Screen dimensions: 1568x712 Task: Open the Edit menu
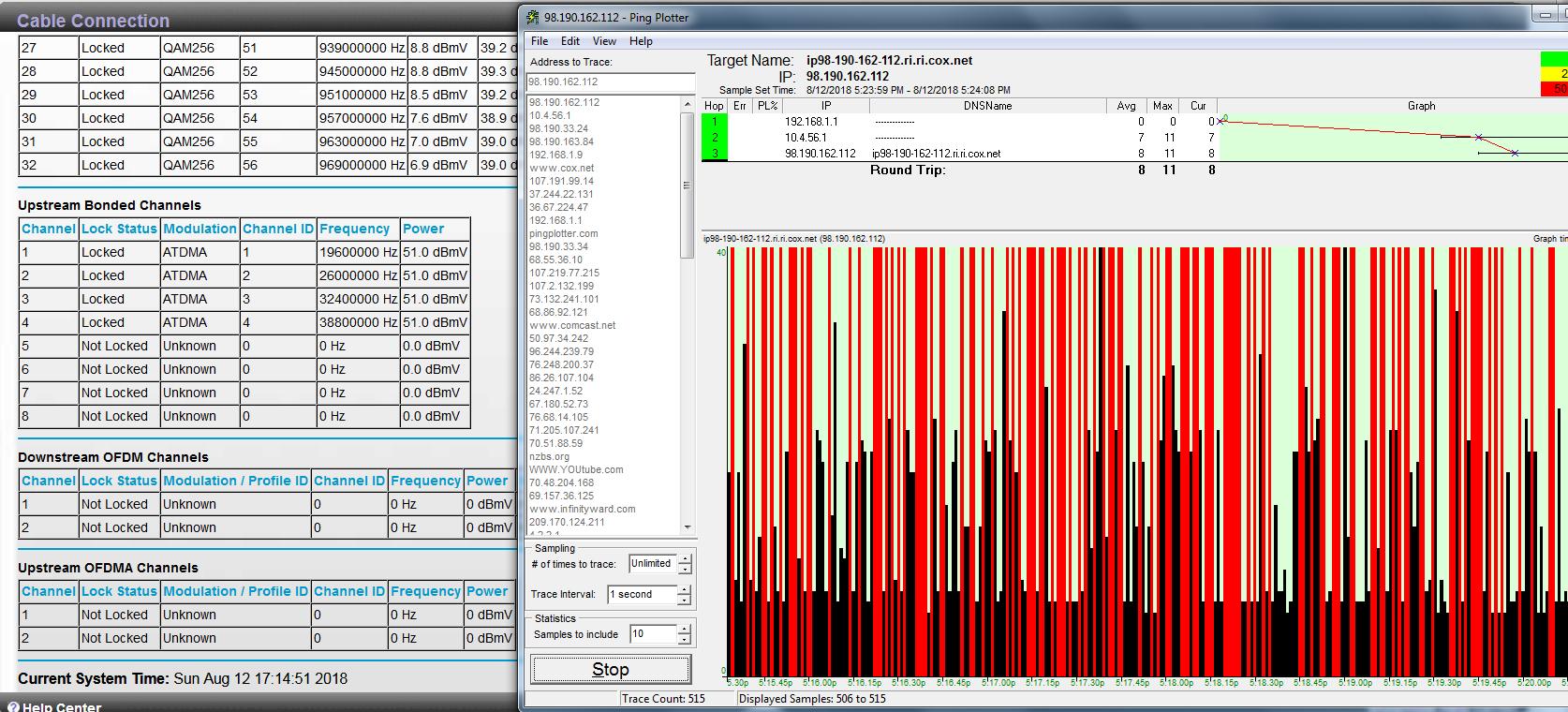[x=570, y=41]
